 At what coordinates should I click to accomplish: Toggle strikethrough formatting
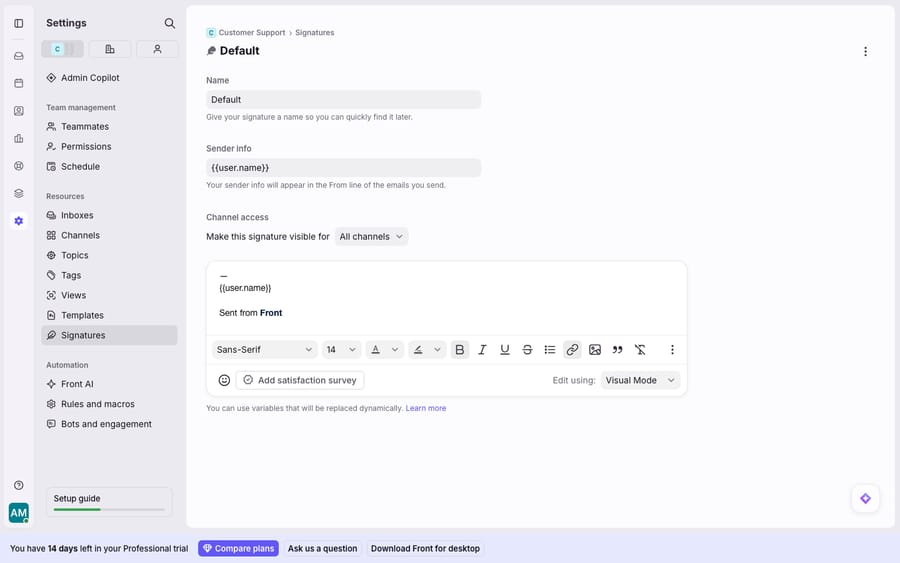[527, 350]
